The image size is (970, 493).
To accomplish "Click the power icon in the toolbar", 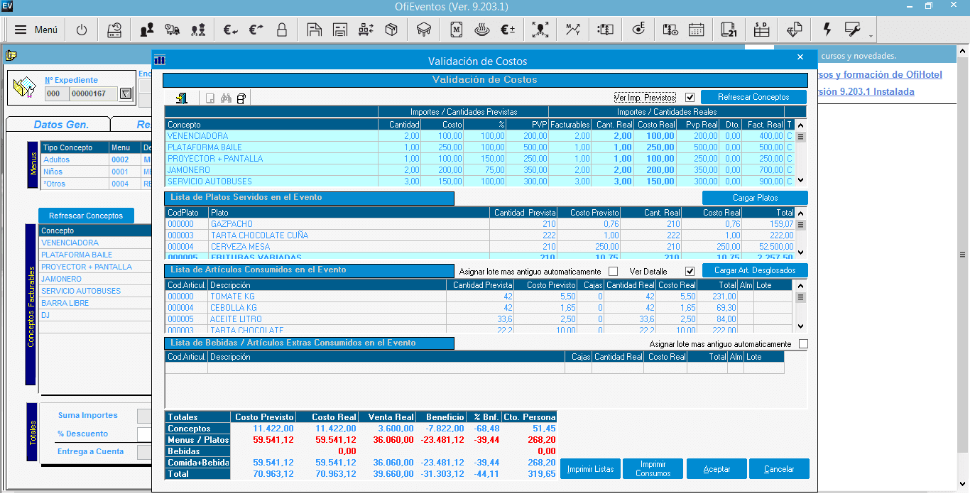I will tap(82, 30).
